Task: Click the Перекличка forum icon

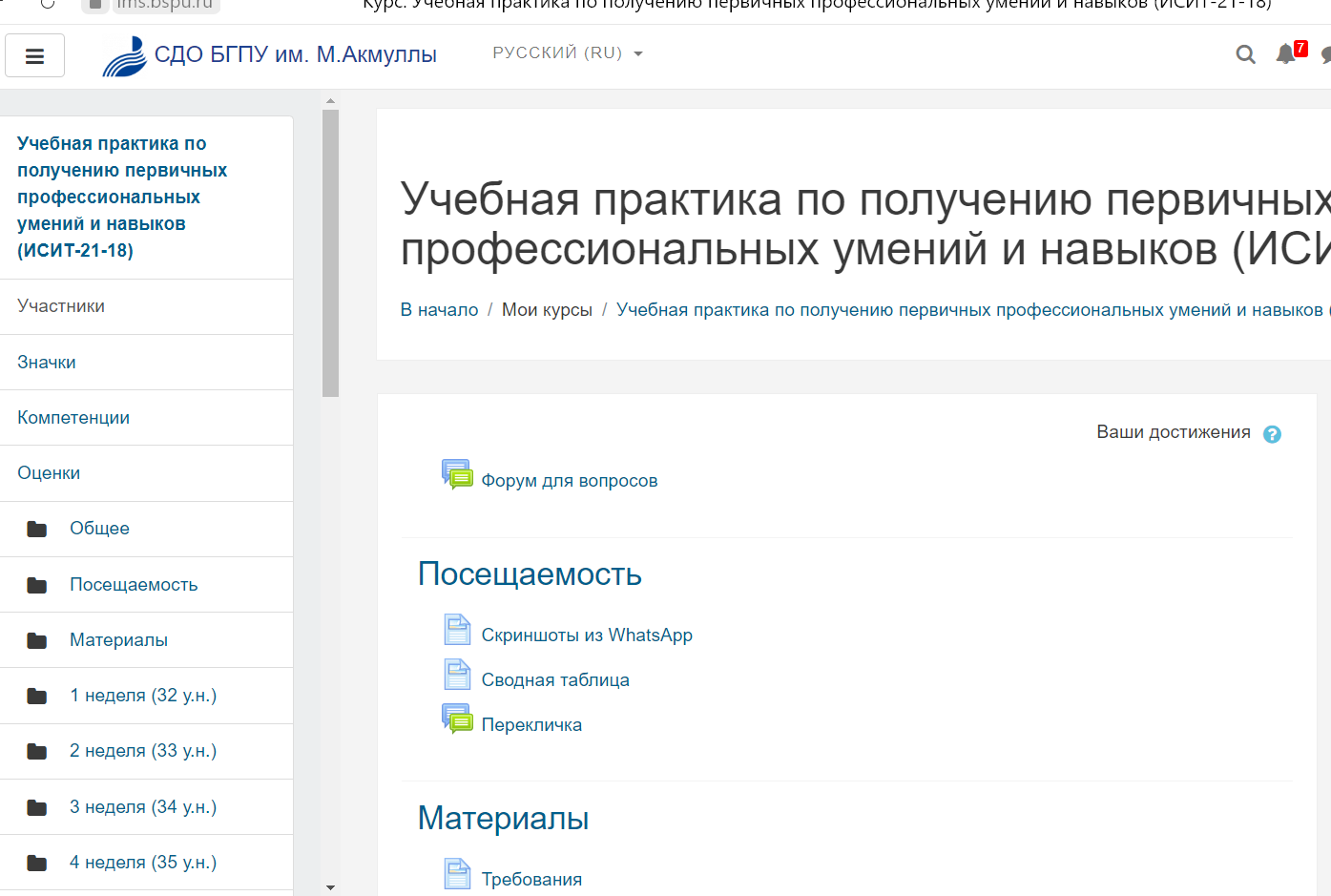Action: pos(457,719)
